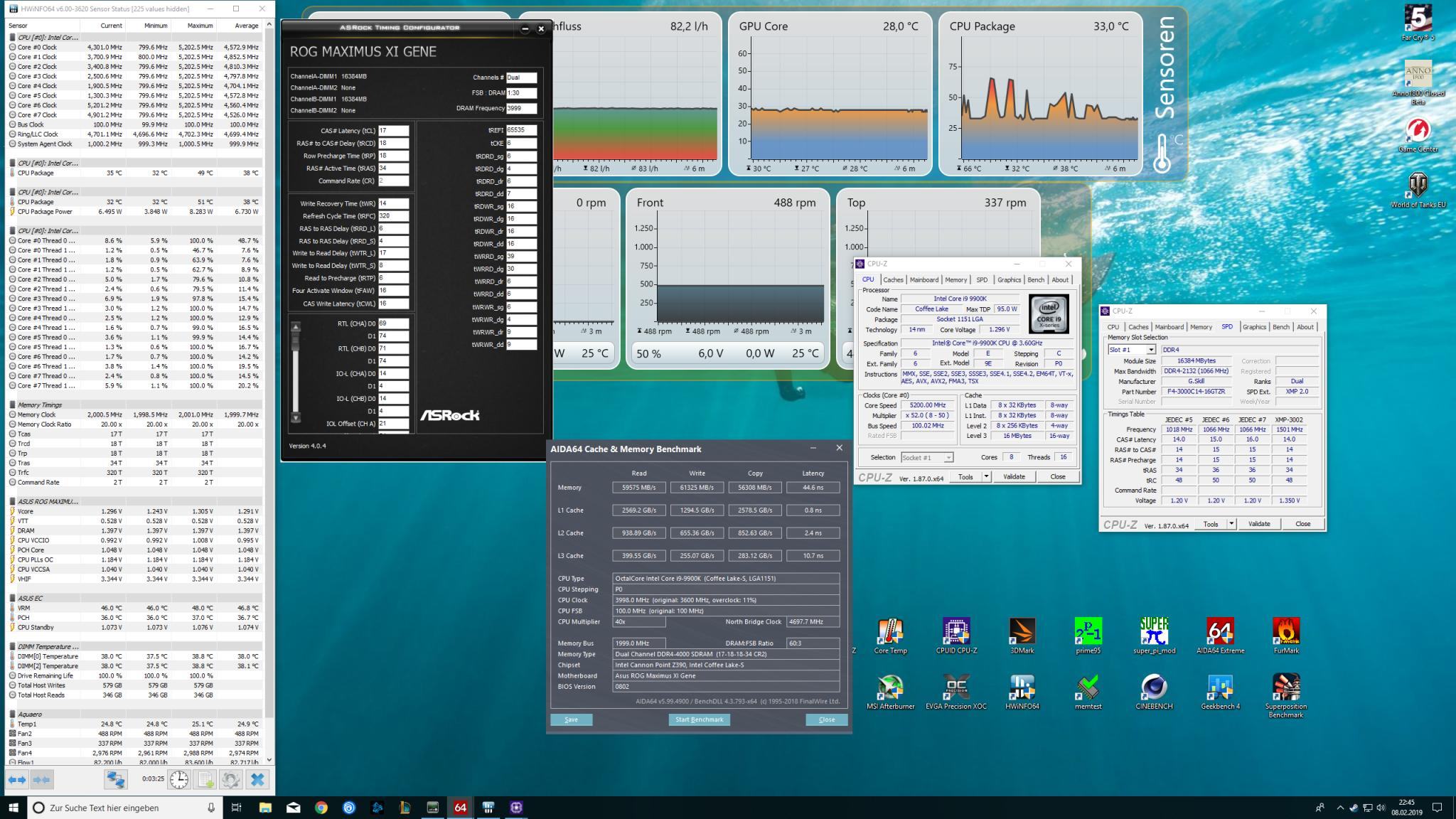The image size is (1456, 819).
Task: Launch MSI Afterburner from desktop
Action: [890, 692]
